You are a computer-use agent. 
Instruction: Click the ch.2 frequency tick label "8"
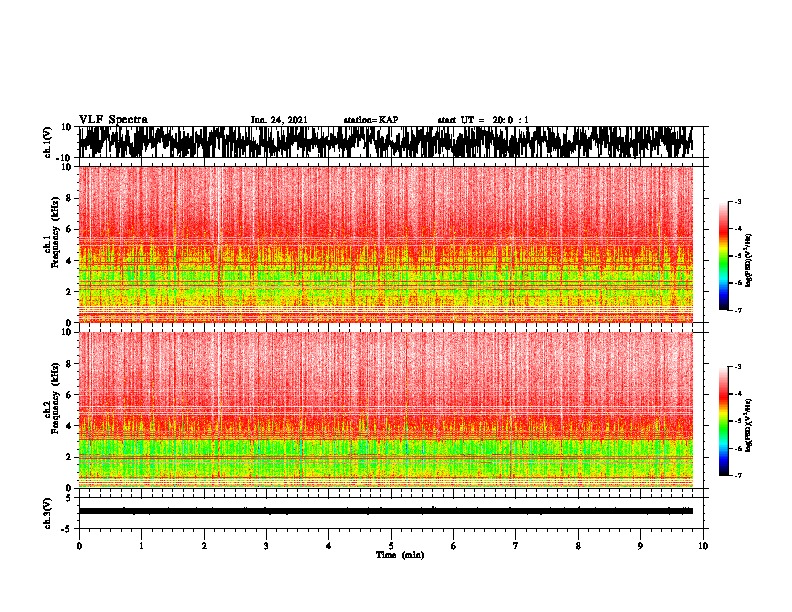[x=69, y=364]
